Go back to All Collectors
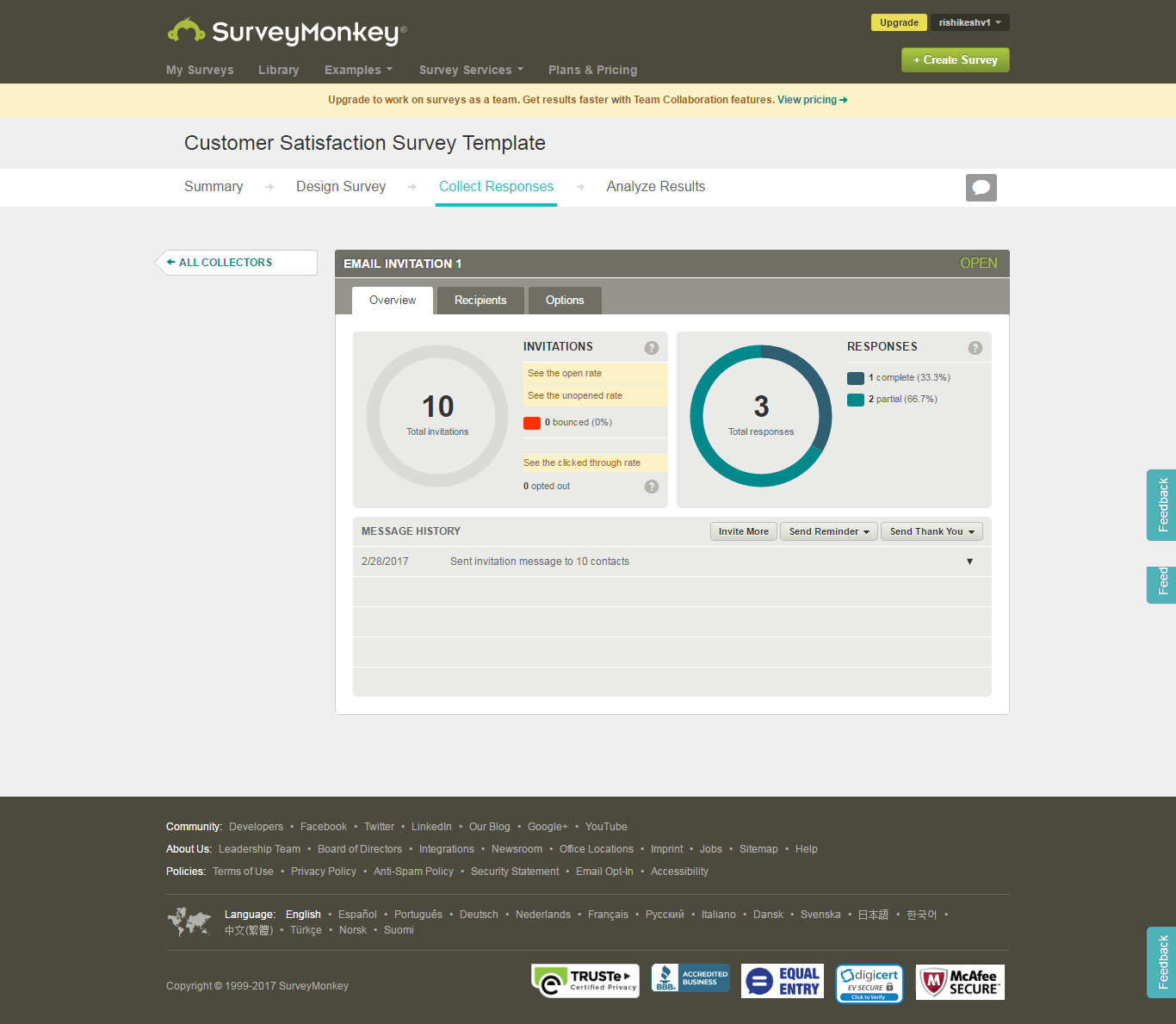The width and height of the screenshot is (1176, 1024). click(x=237, y=263)
